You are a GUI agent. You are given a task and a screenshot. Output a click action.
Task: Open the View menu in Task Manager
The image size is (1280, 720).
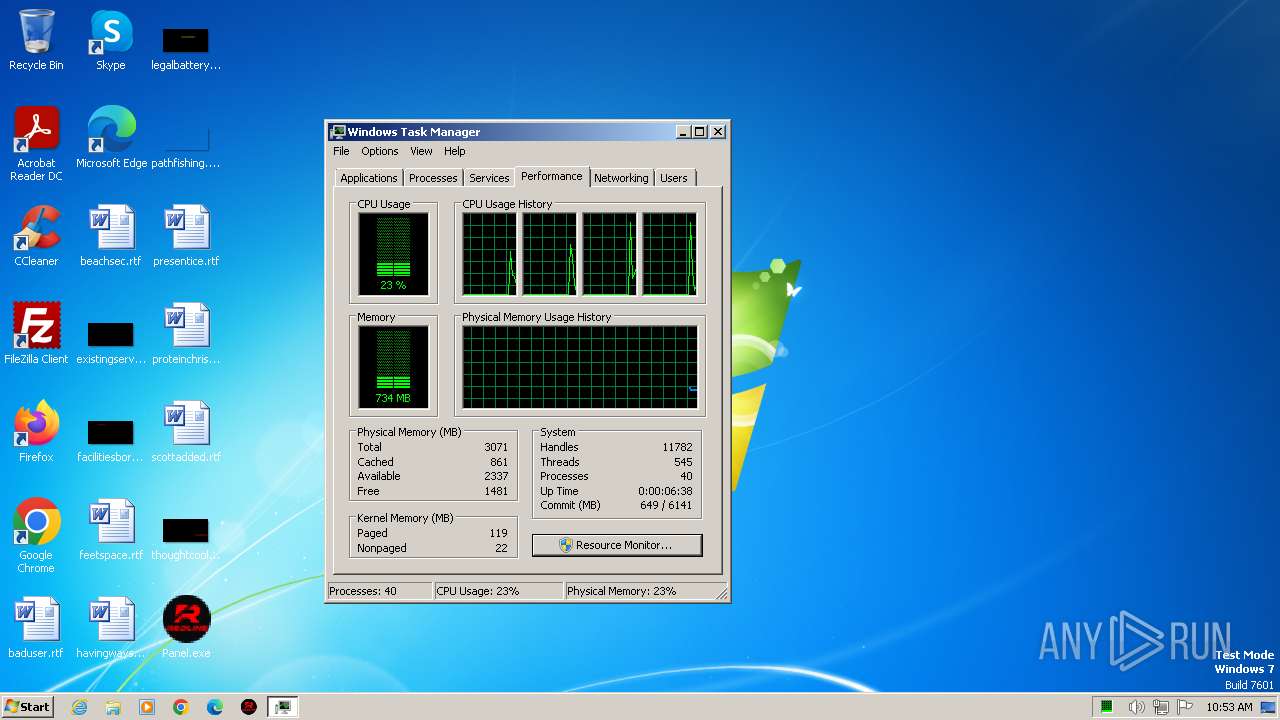point(421,151)
